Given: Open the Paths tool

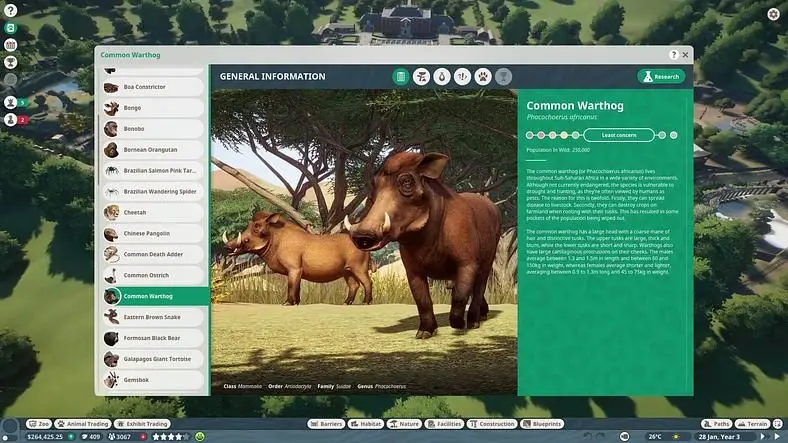Looking at the screenshot, I should [x=716, y=424].
